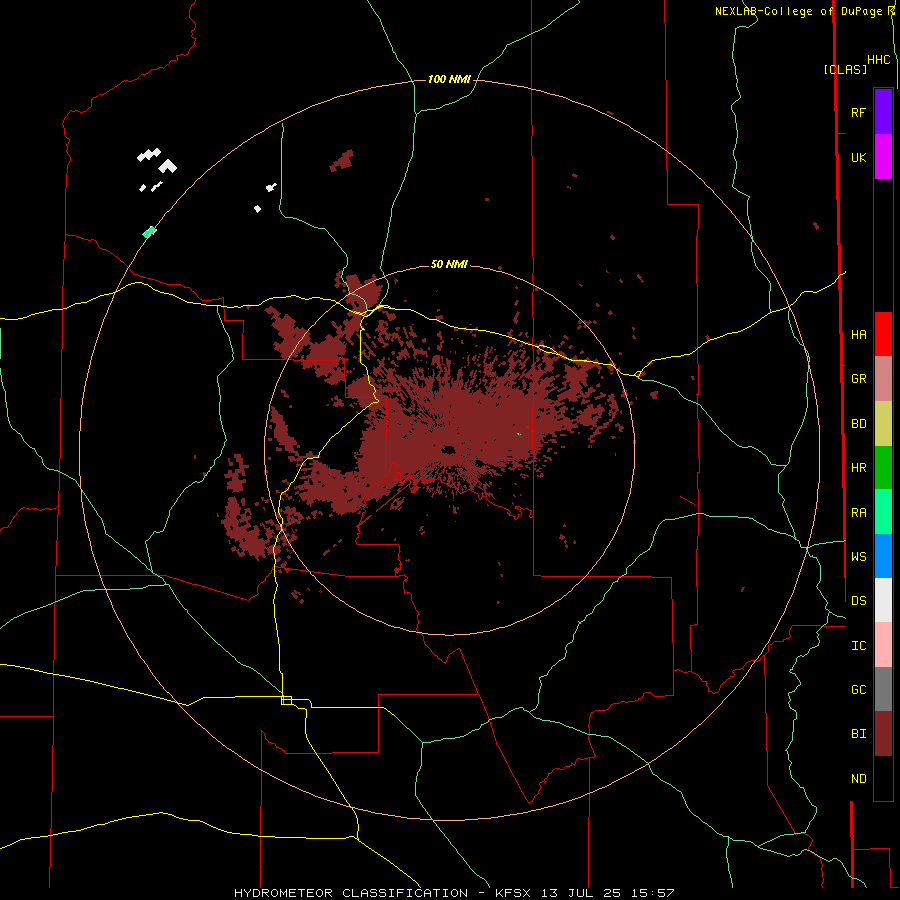Click the [CLAS] units label

pyautogui.click(x=845, y=69)
